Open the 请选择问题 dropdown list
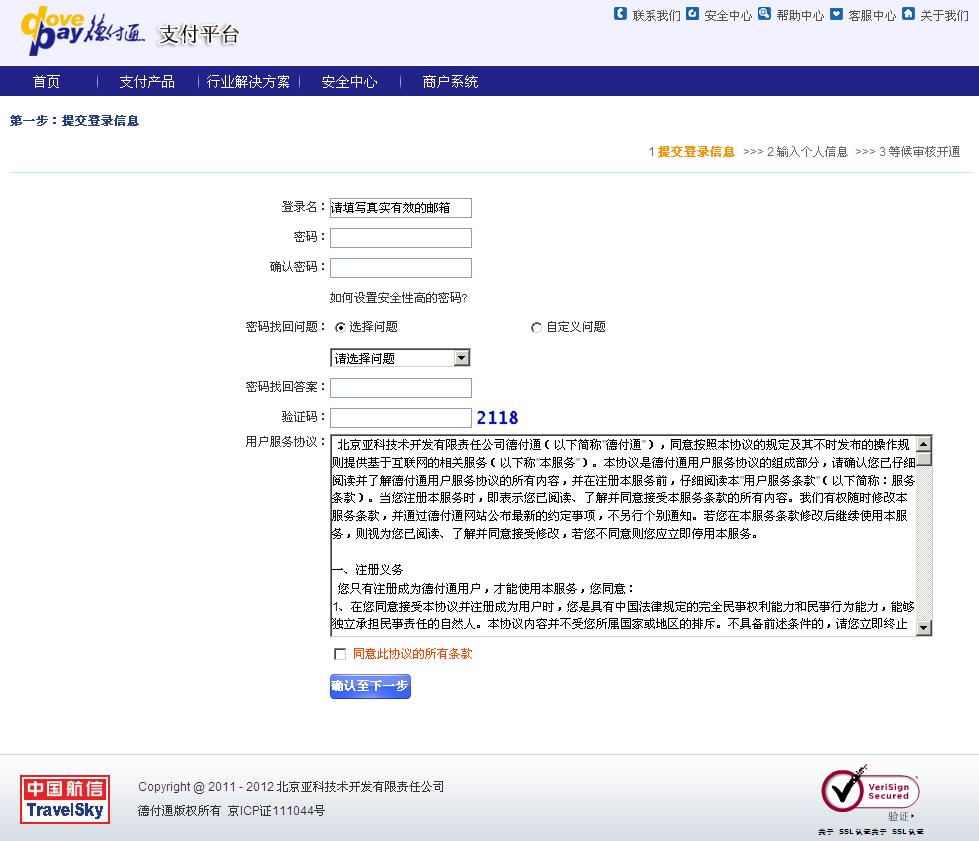 (400, 358)
